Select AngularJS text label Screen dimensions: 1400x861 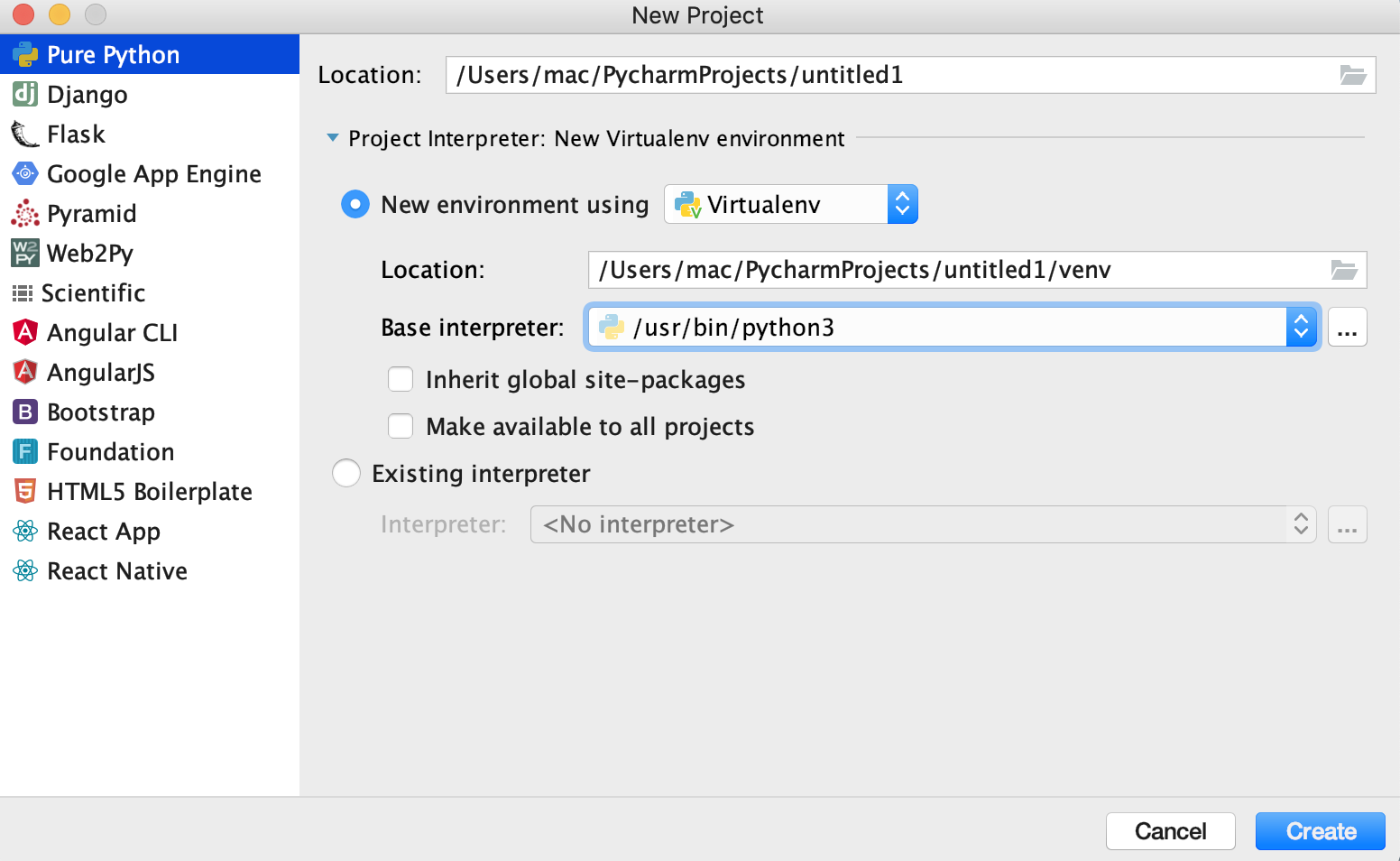101,373
